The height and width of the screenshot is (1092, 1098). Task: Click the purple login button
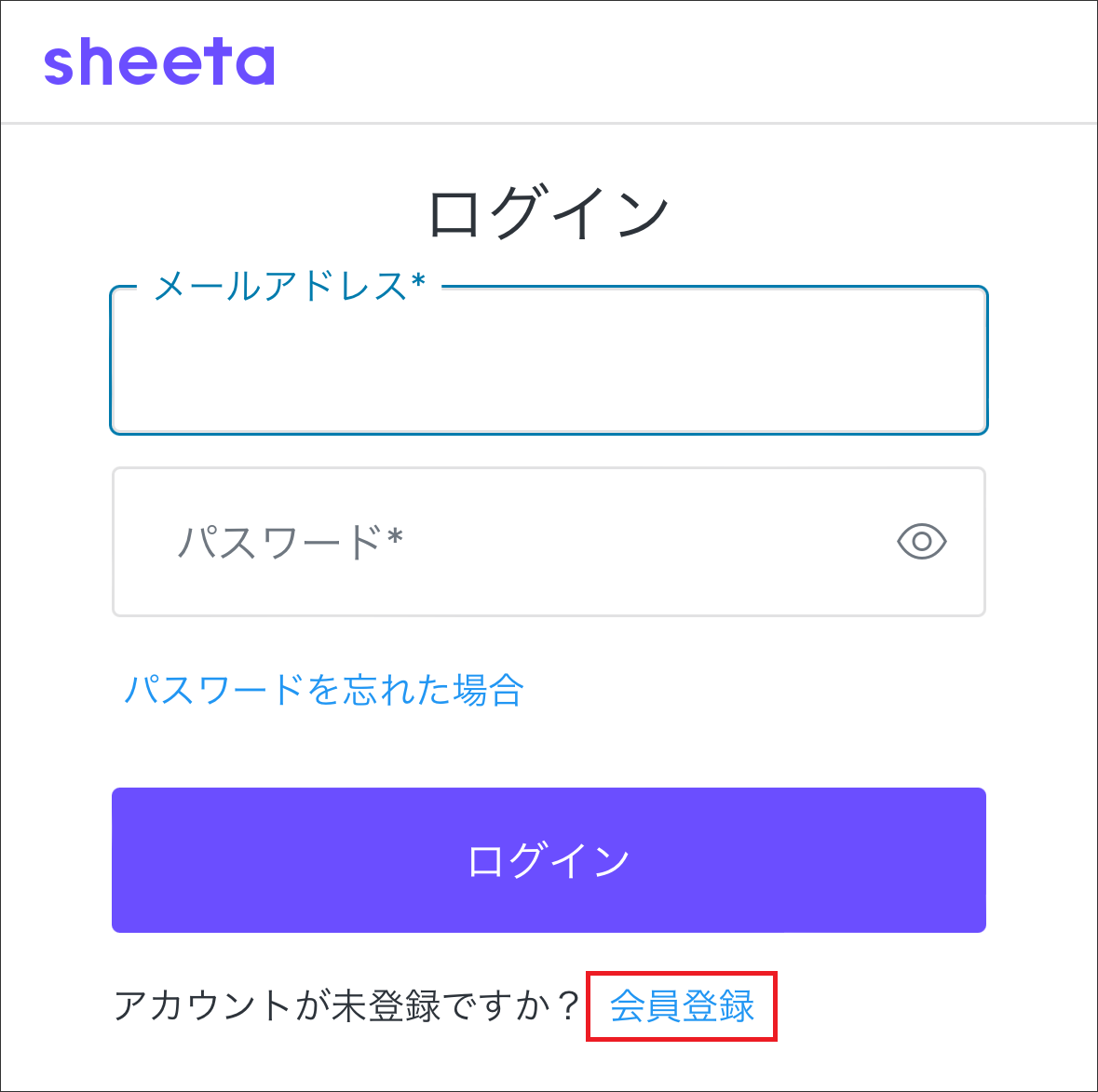[x=549, y=859]
